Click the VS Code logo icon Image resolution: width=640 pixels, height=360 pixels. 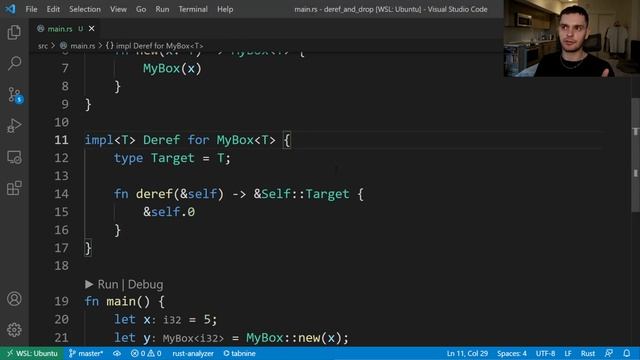[10, 9]
